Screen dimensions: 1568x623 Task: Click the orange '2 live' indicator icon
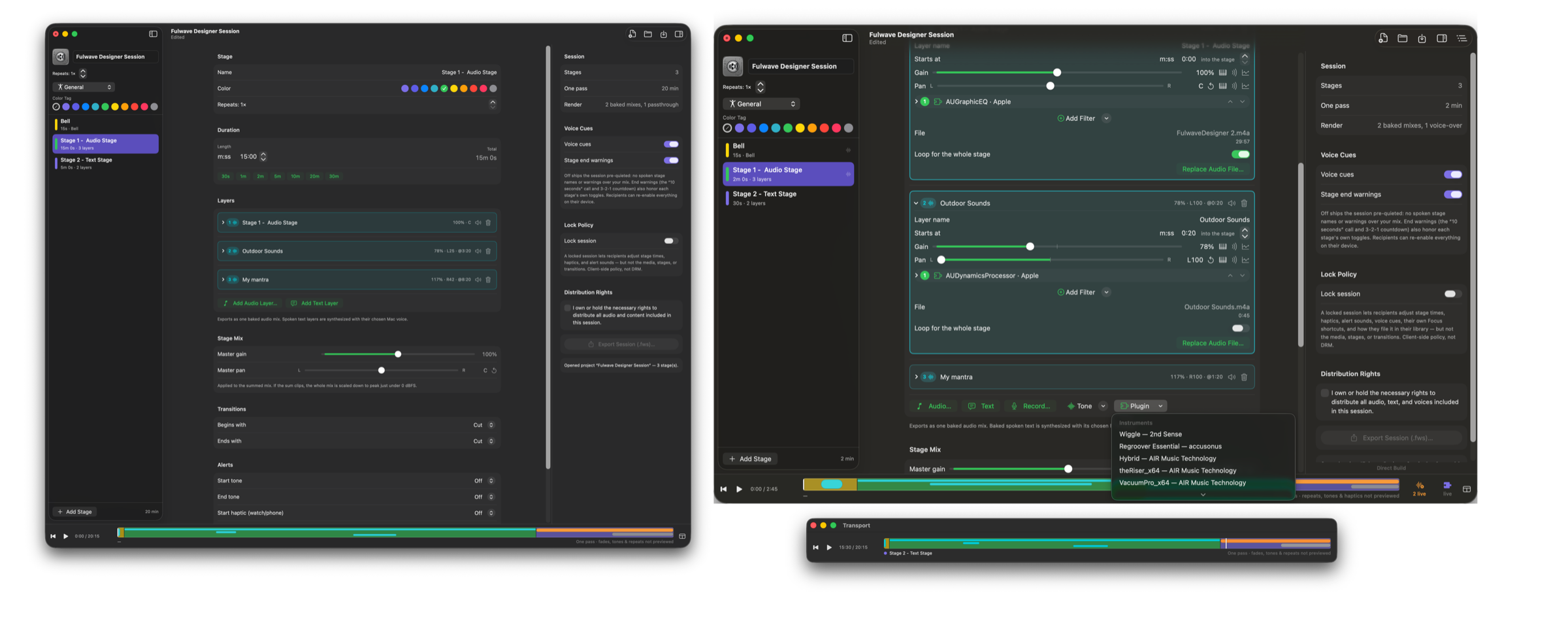[x=1420, y=486]
